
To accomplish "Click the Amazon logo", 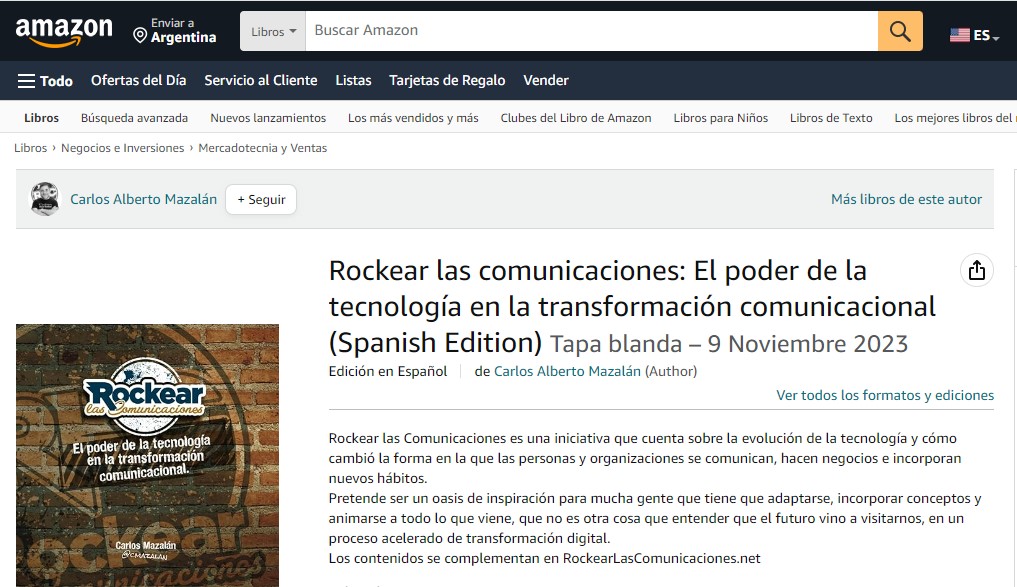I will click(x=64, y=32).
